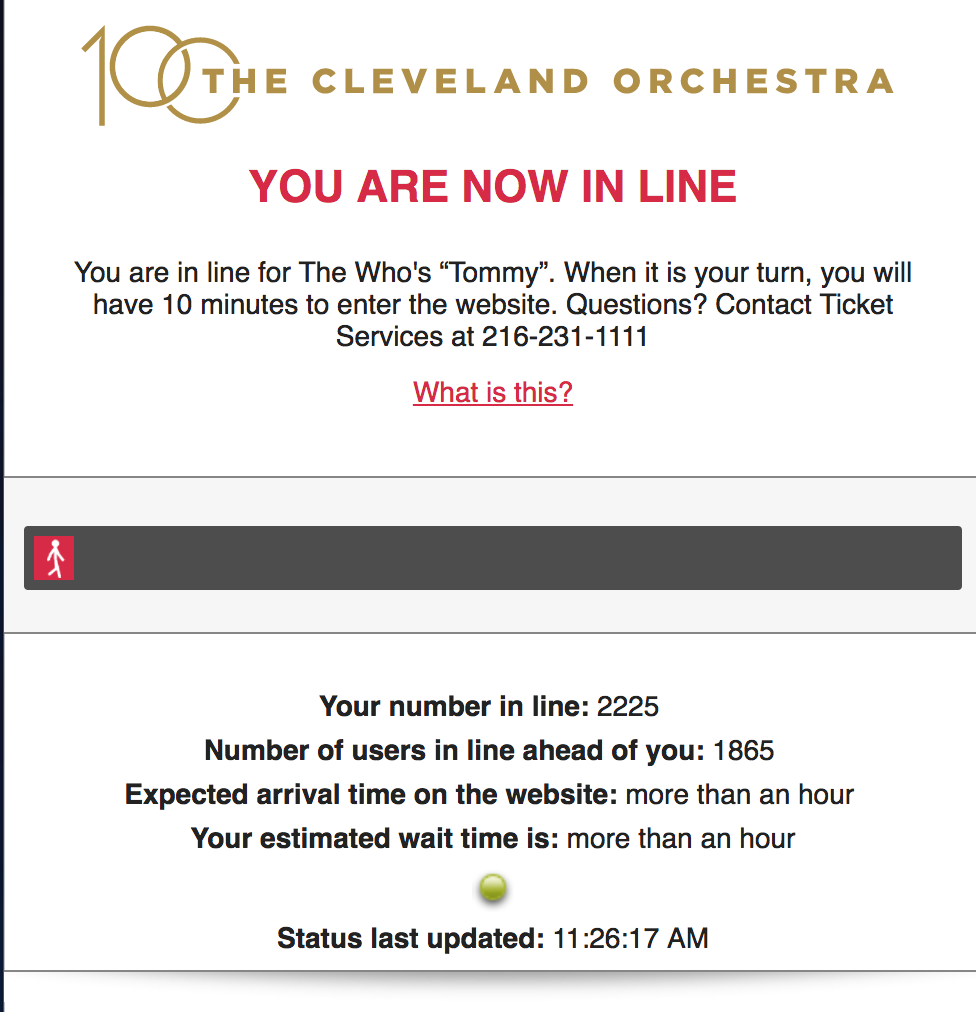Click the "Status last updated" label
The image size is (976, 1012).
[411, 938]
